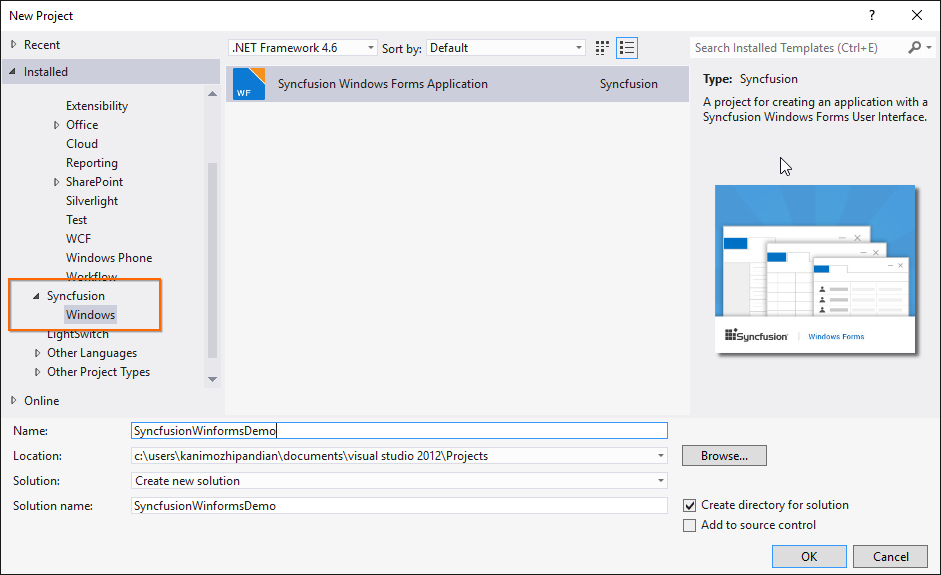Image resolution: width=941 pixels, height=575 pixels.
Task: Select Windows under Syncfusion
Action: 91,315
